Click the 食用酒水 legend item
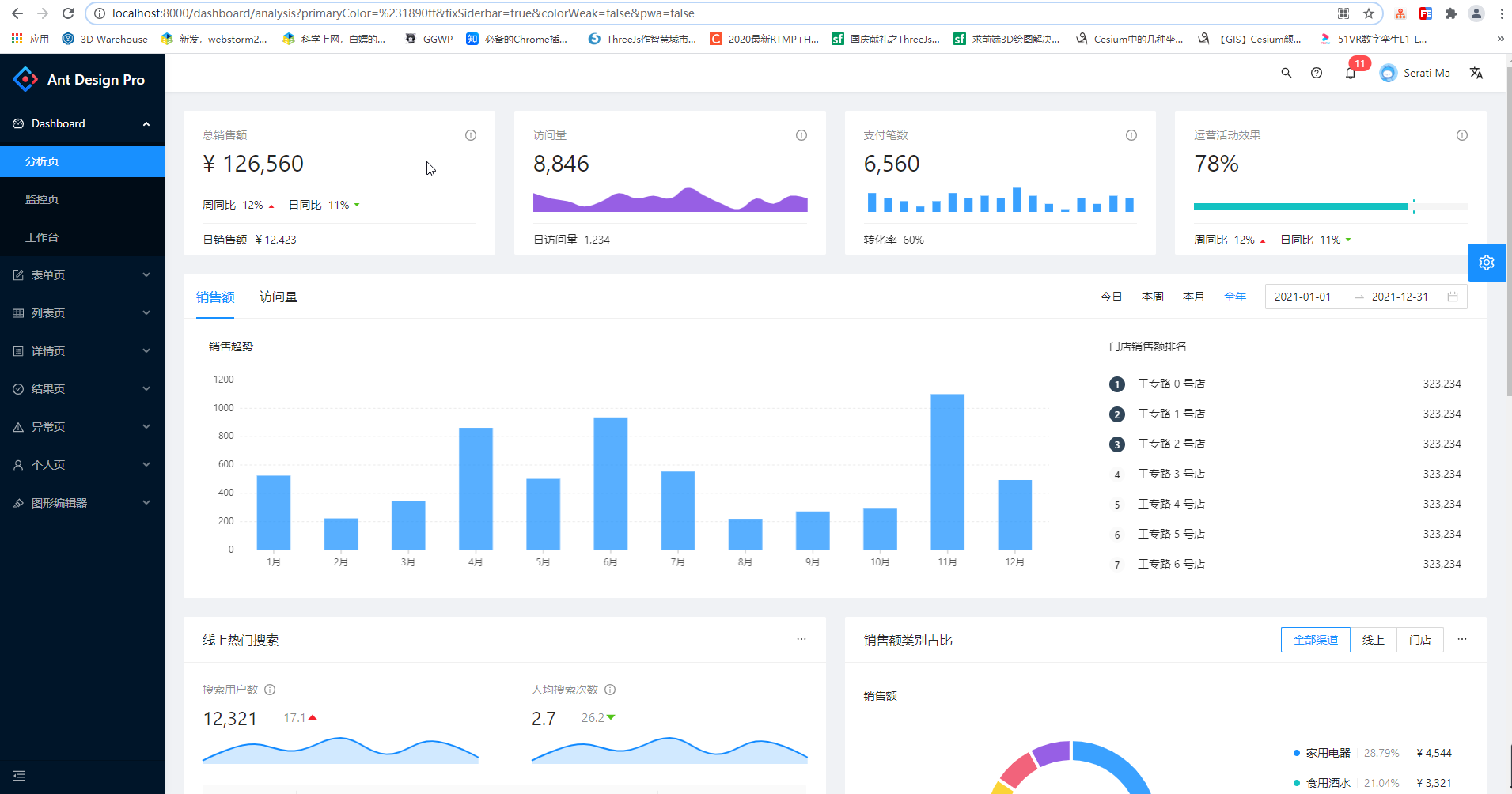 point(1323,783)
